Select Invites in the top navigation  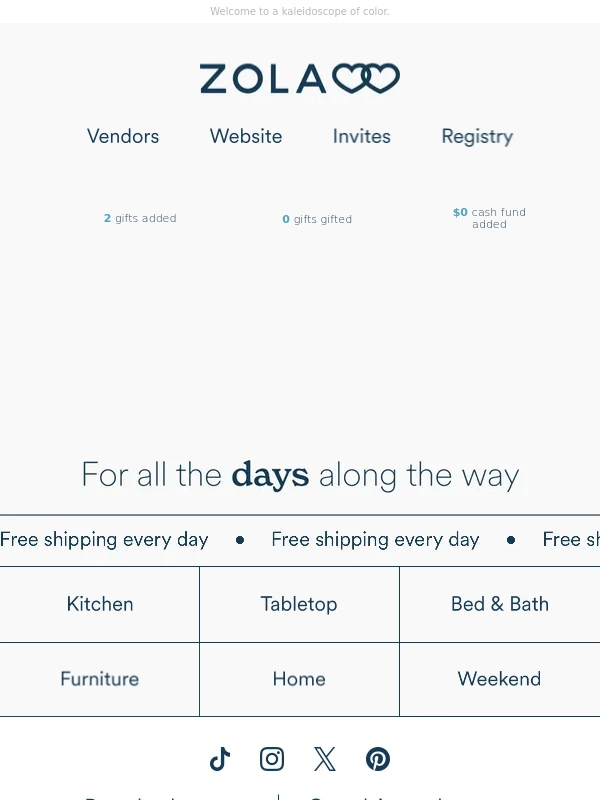click(362, 136)
